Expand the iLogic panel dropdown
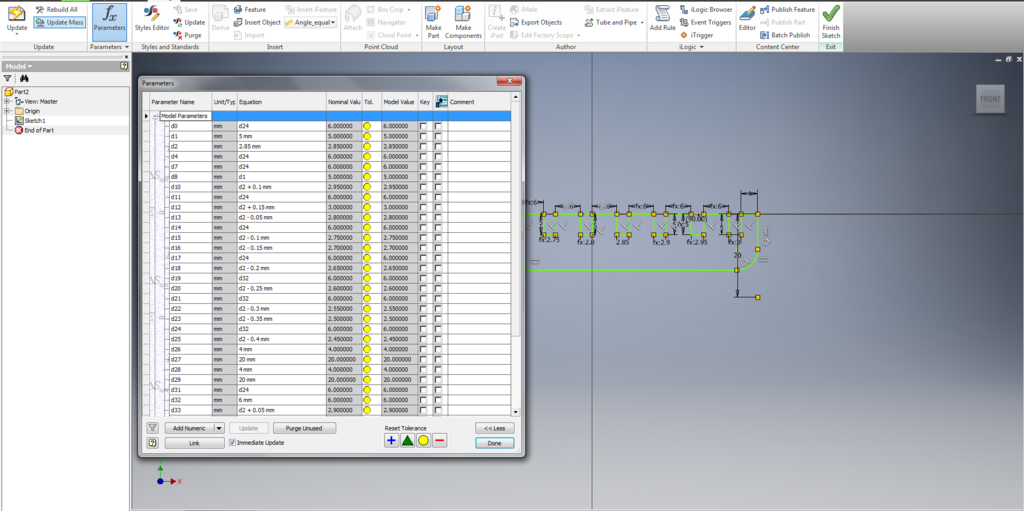1024x511 pixels. [x=701, y=47]
